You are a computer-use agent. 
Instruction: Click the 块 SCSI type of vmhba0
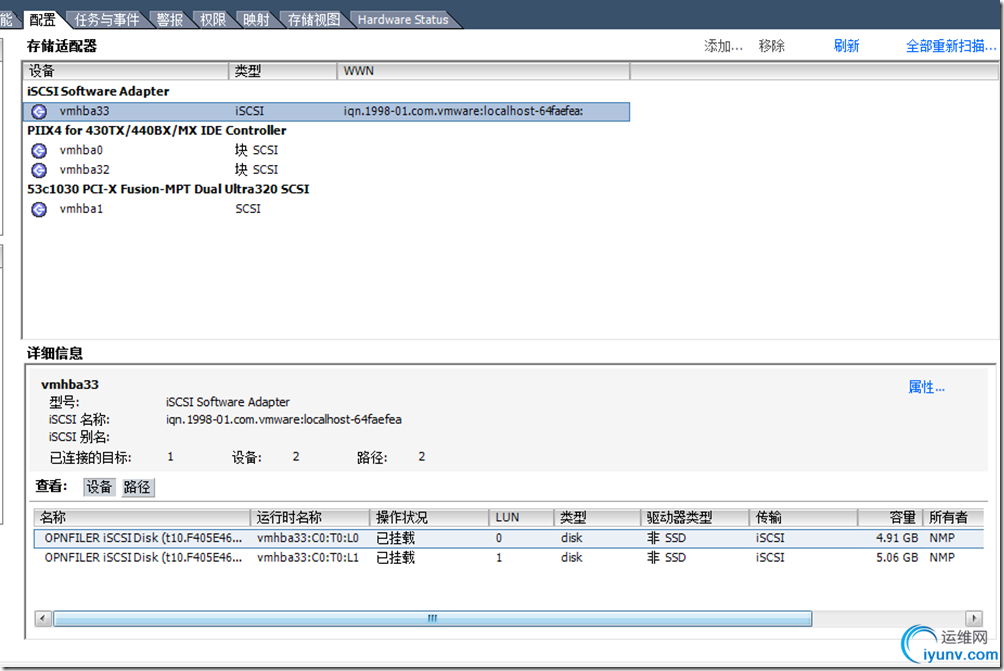(x=256, y=150)
